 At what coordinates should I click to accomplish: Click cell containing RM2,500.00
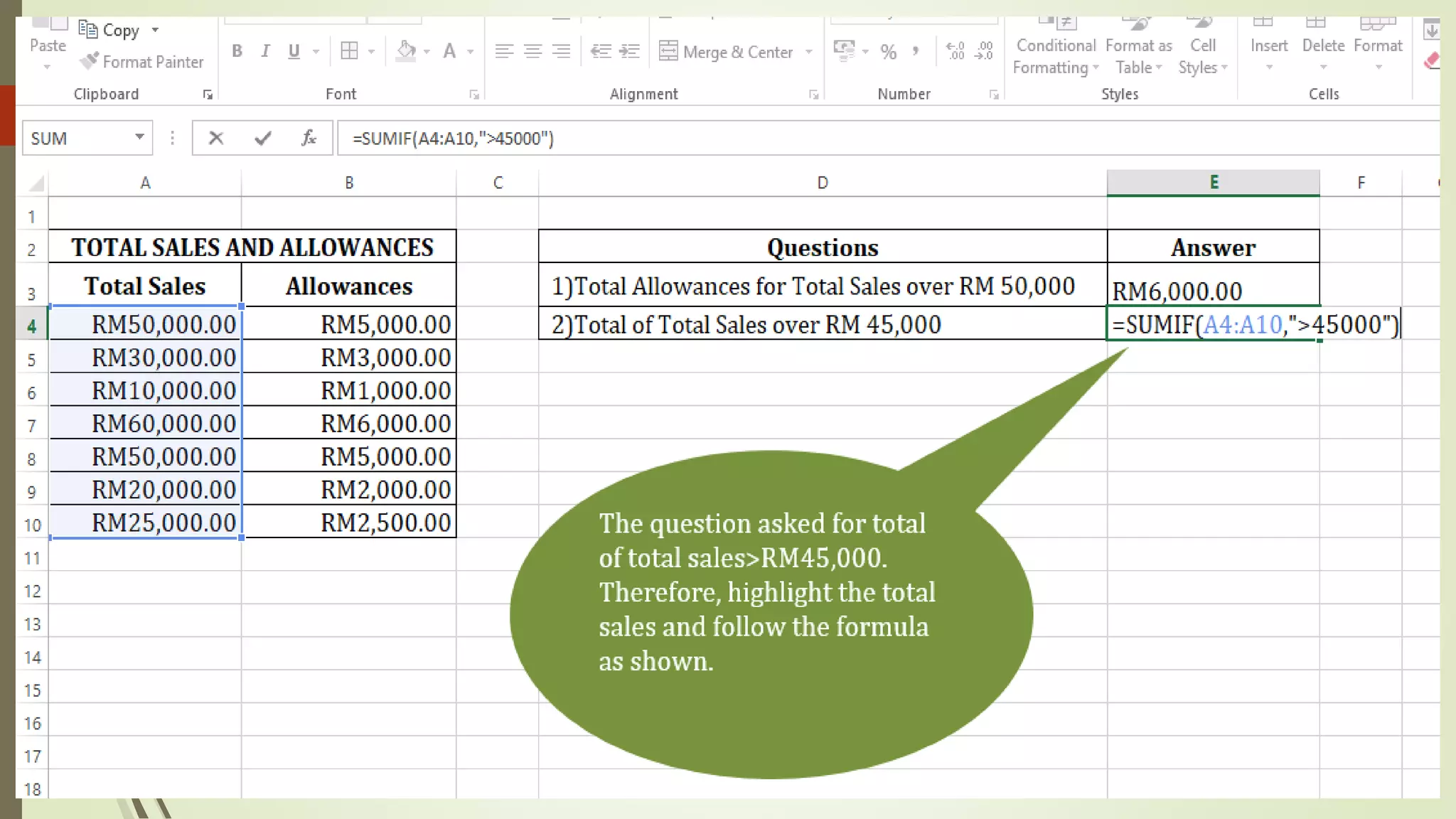click(x=349, y=523)
